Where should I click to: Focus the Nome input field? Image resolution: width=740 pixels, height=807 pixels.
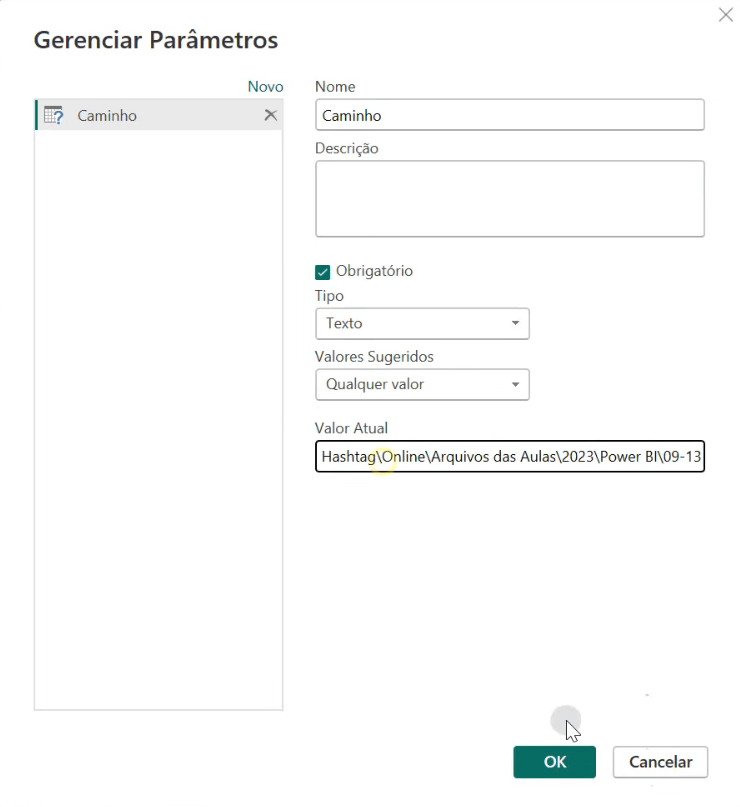tap(509, 115)
